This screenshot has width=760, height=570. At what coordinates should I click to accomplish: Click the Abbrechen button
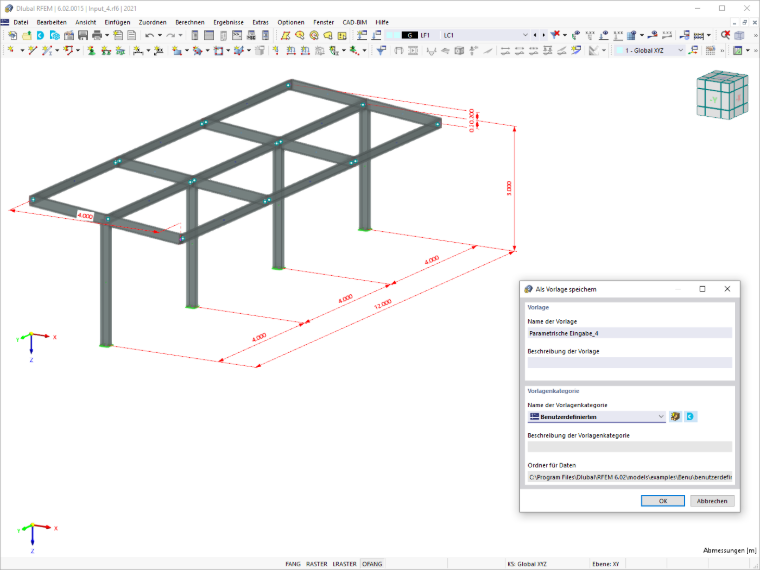tap(712, 501)
